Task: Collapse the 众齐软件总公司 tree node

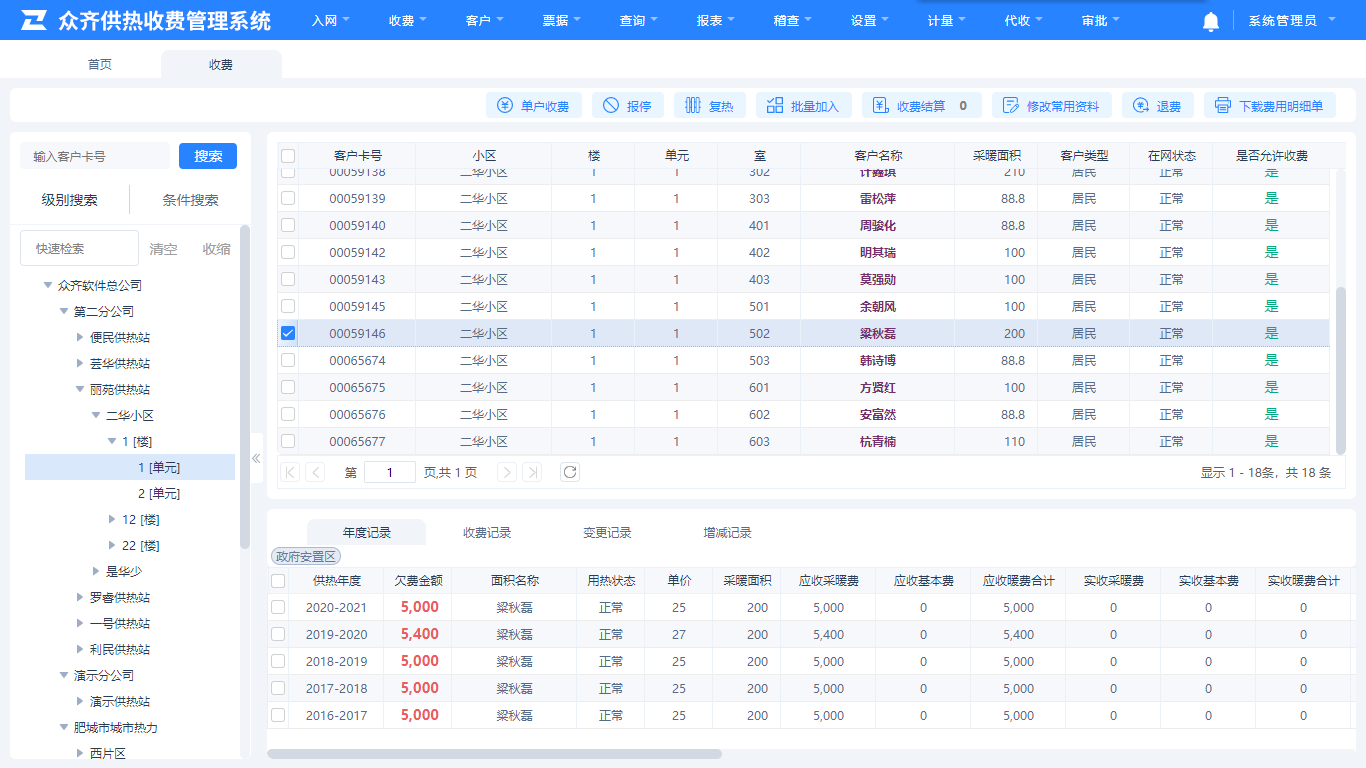Action: coord(48,285)
